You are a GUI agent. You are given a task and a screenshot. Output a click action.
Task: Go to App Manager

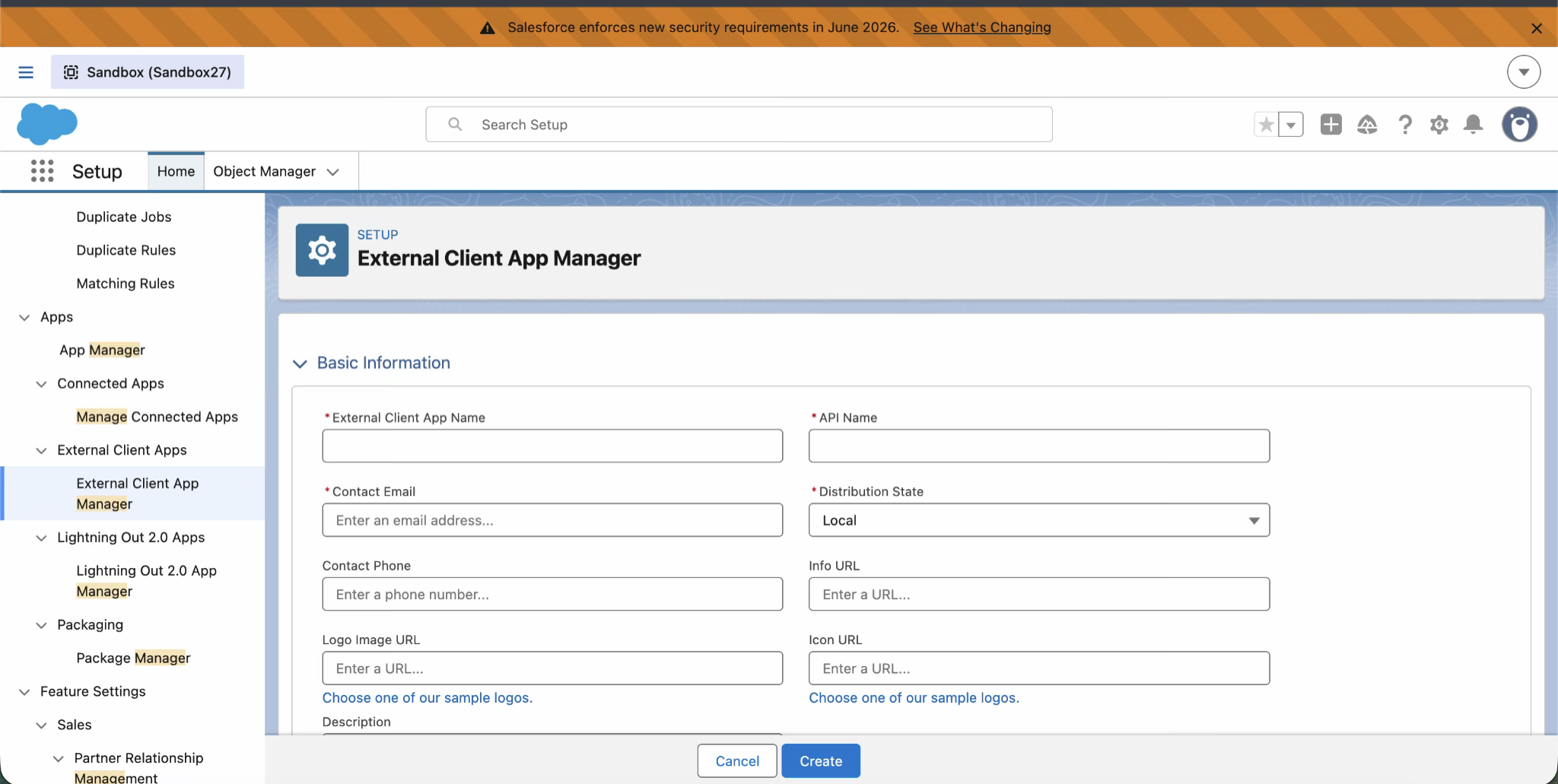coord(102,350)
